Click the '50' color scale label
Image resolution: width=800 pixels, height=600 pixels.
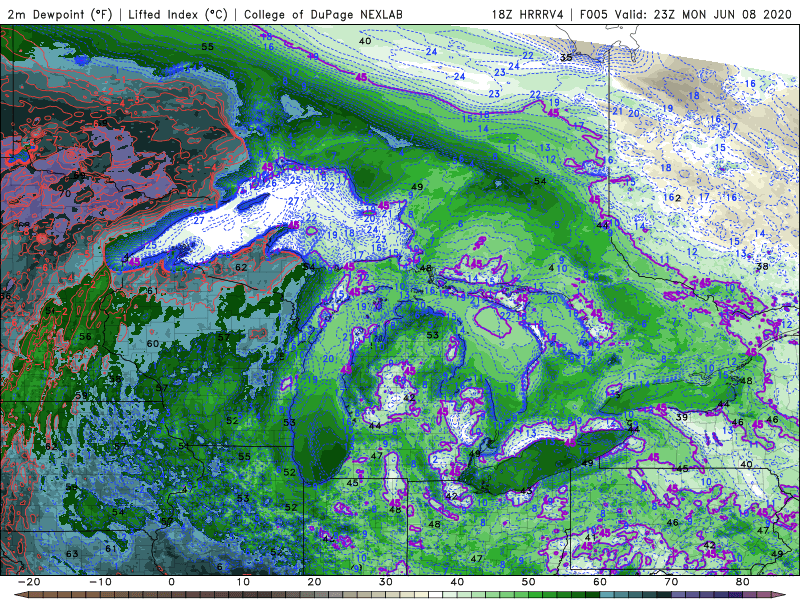click(529, 582)
